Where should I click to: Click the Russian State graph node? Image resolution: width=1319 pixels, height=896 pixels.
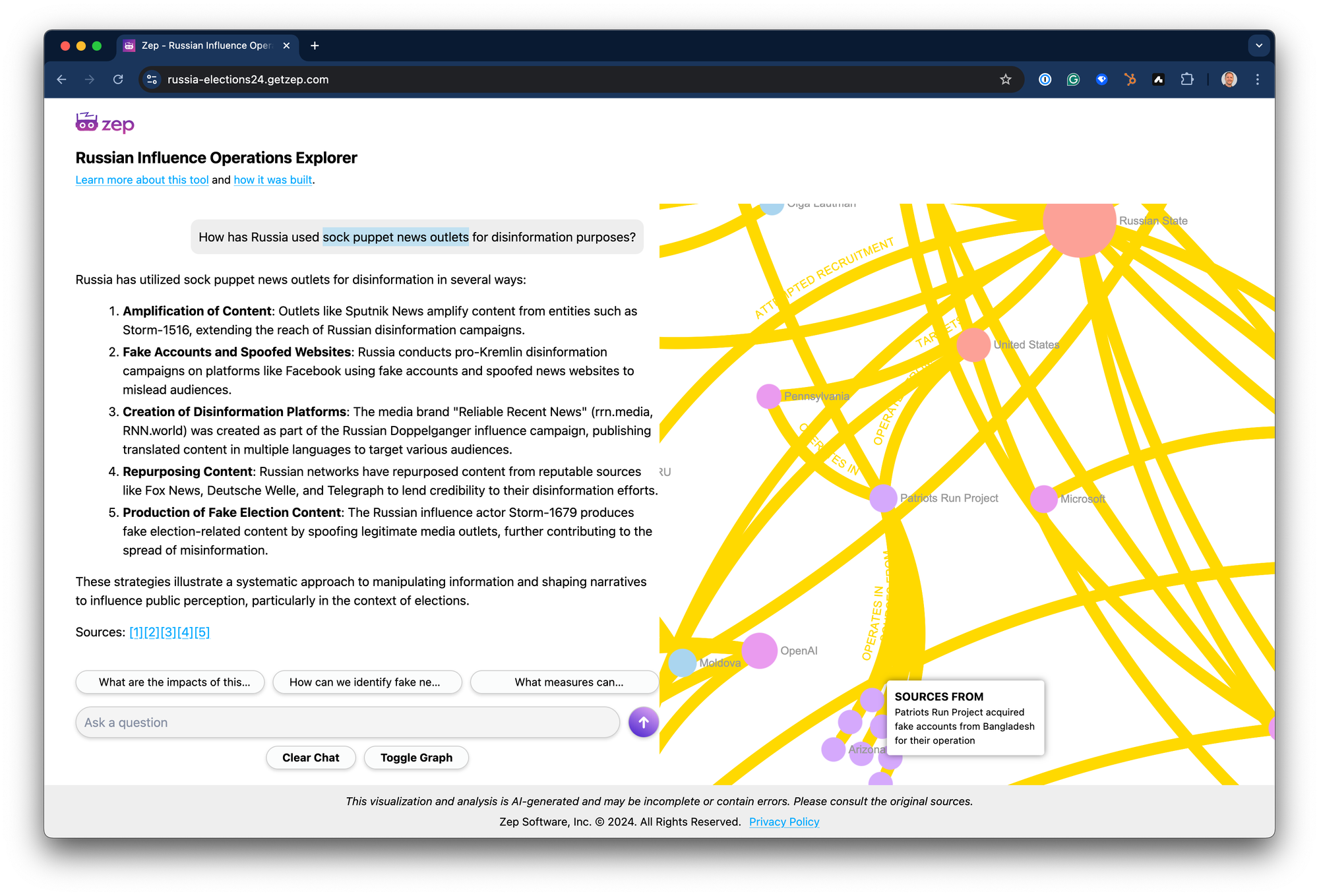tap(1079, 223)
